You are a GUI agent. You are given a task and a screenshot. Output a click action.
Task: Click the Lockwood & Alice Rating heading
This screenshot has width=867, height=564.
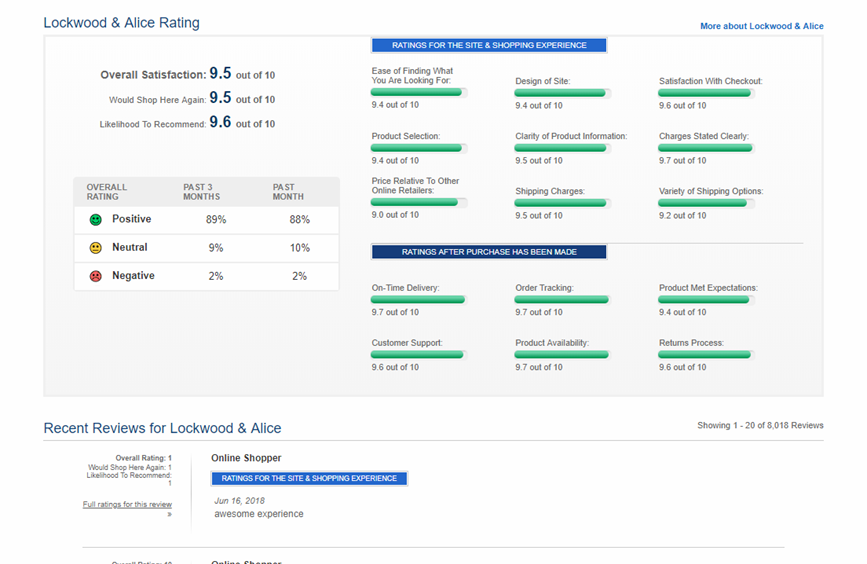coord(122,23)
